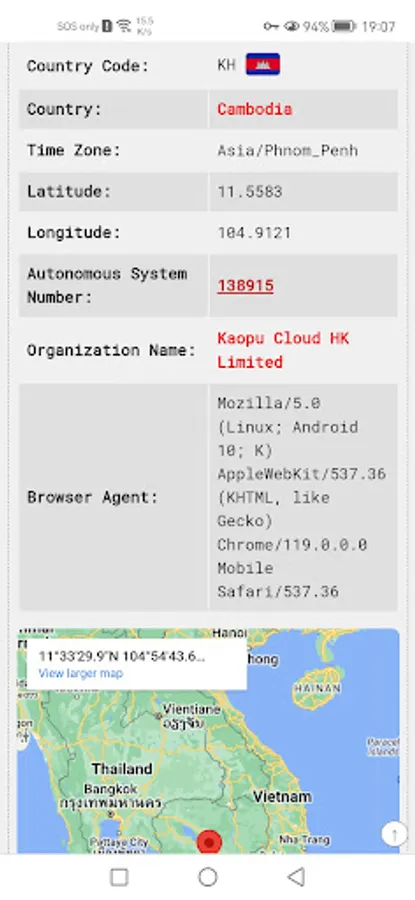Tap the 19:07 clock in status bar
415x900 pixels.
pos(379,26)
